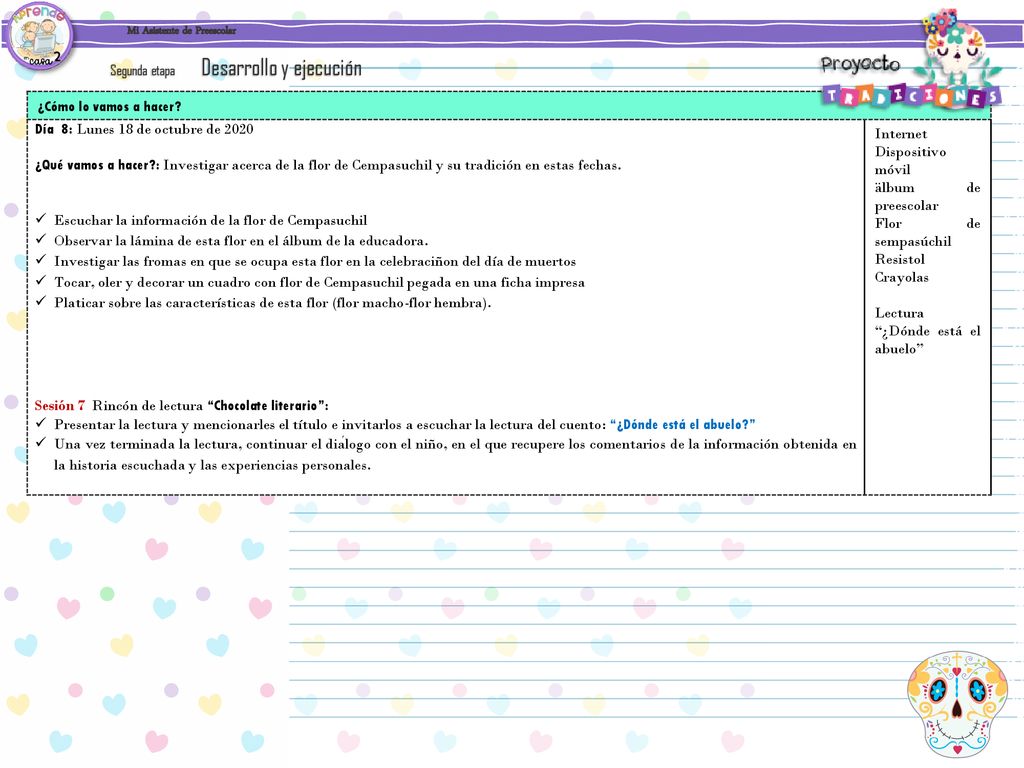Click the colorful TRADICIONES banner letters
Screen dimensions: 1024x768
911,97
